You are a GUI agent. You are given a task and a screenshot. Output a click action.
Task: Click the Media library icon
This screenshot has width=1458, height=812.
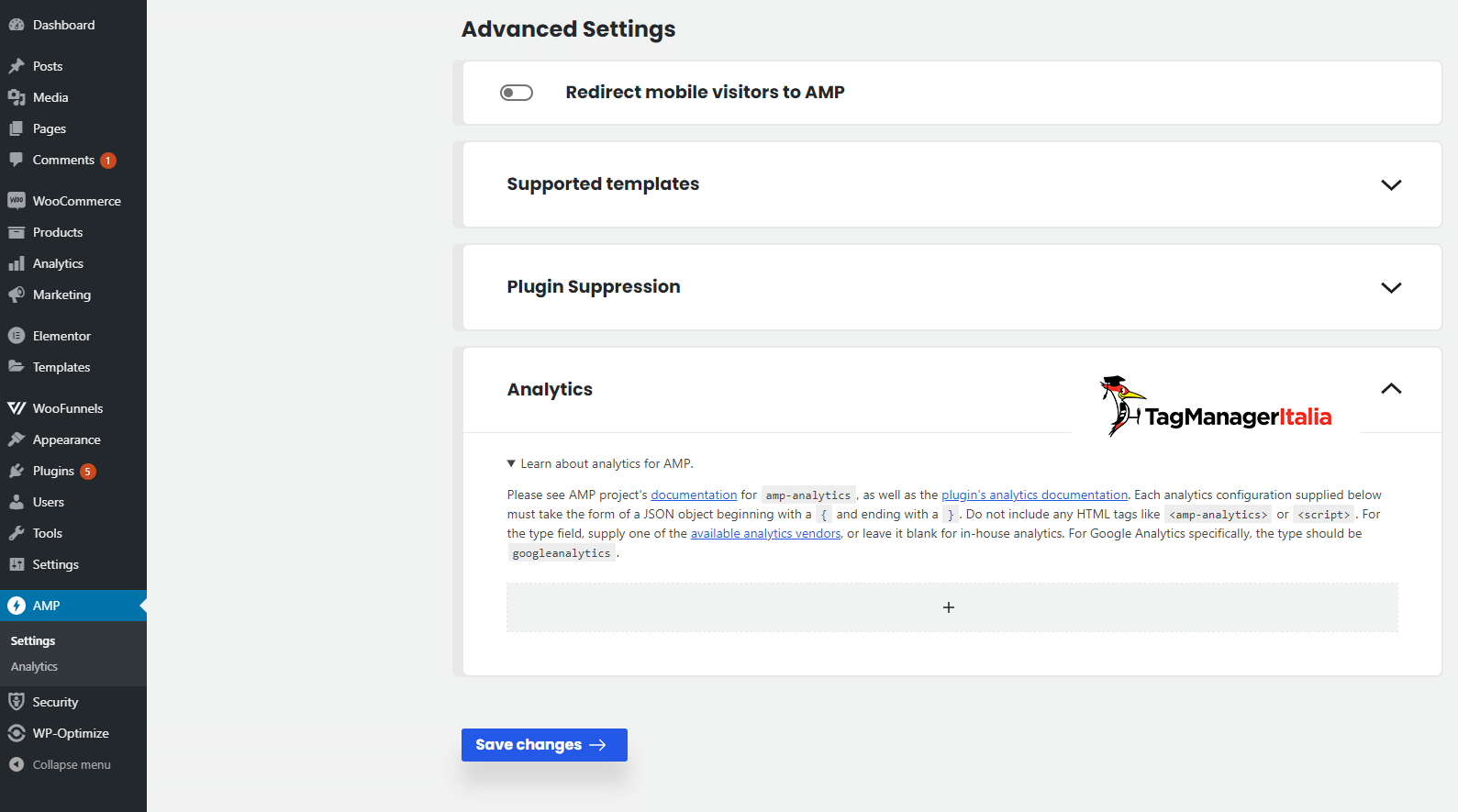coord(17,97)
